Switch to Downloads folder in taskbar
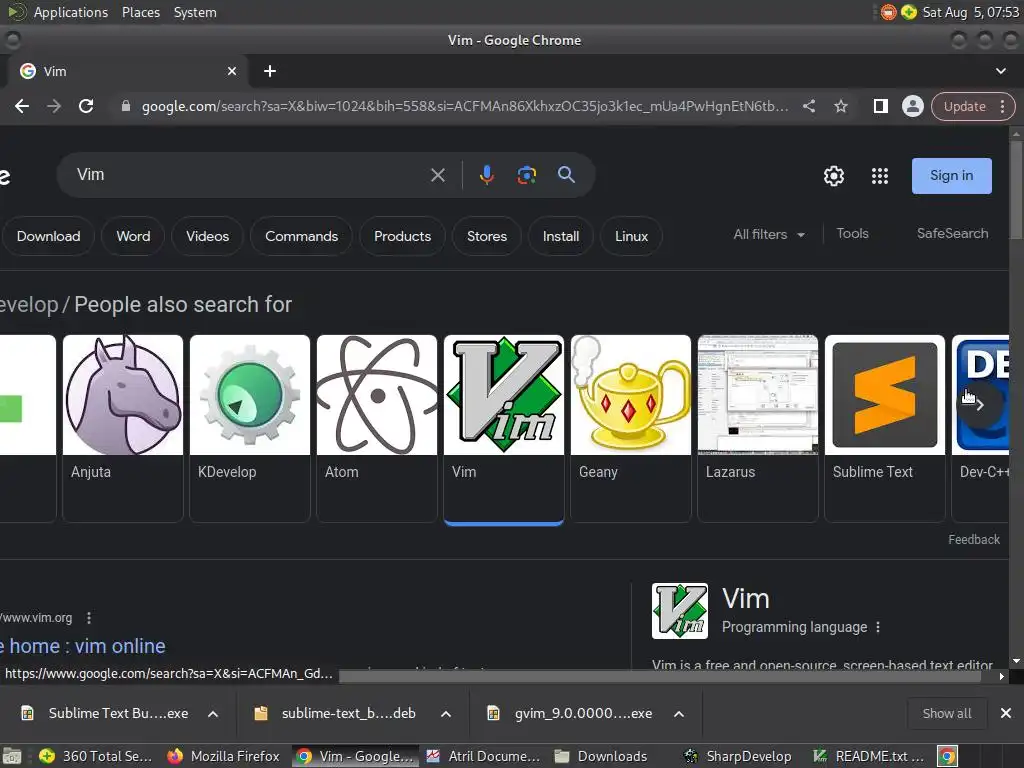 602,756
